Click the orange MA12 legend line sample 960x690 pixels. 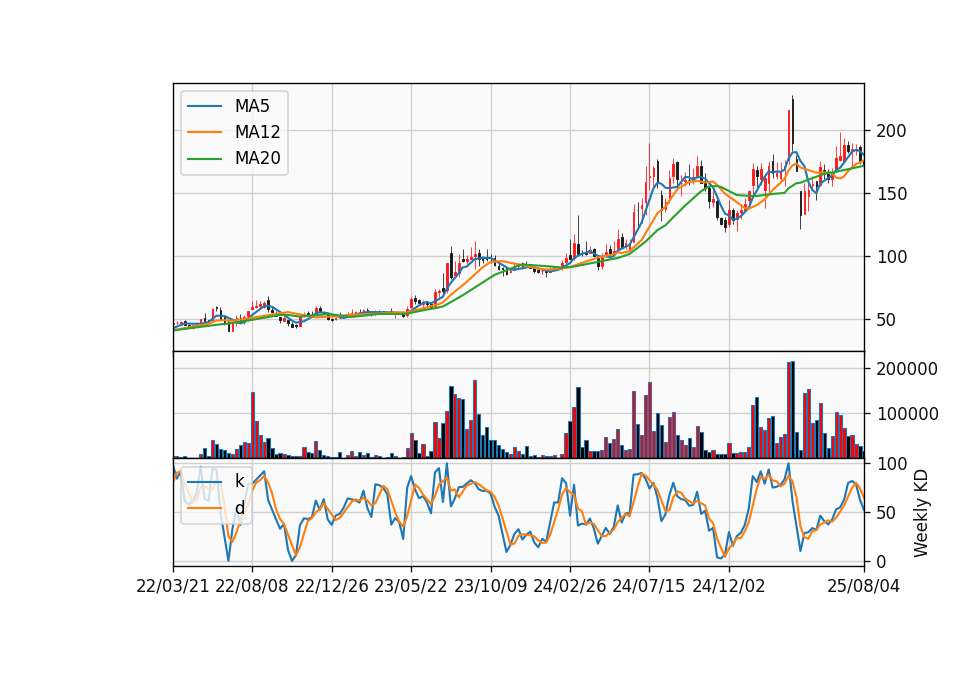204,132
